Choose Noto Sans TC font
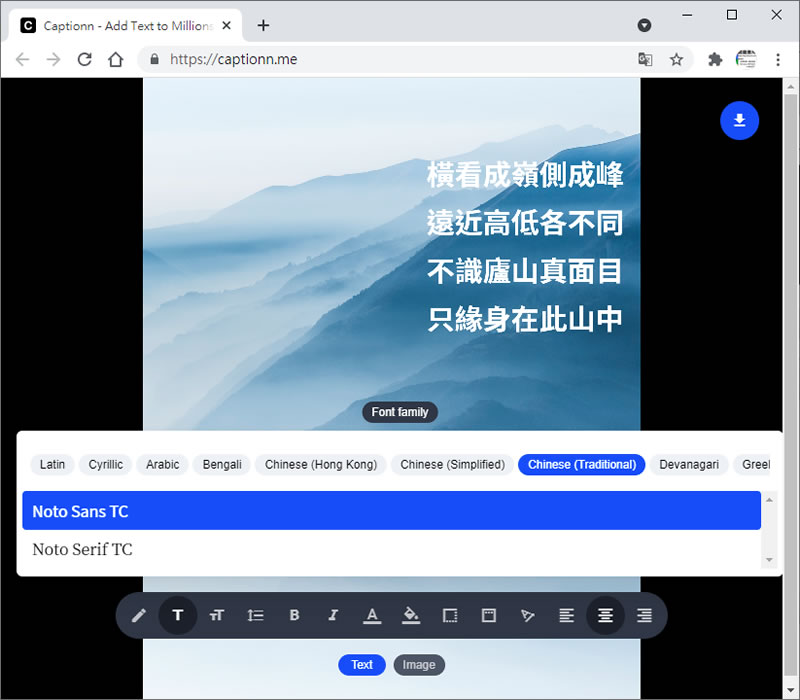Viewport: 800px width, 700px height. [x=80, y=511]
